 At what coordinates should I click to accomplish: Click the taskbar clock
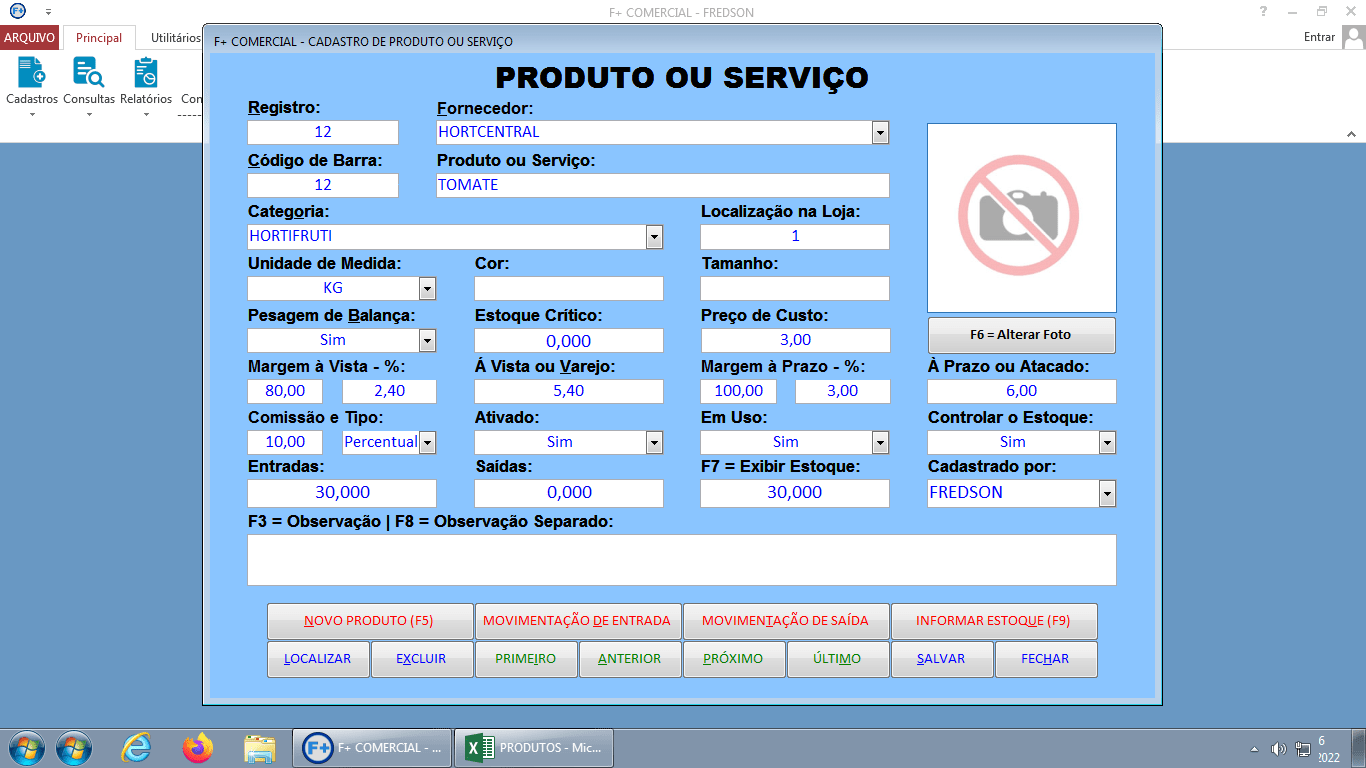point(1329,749)
